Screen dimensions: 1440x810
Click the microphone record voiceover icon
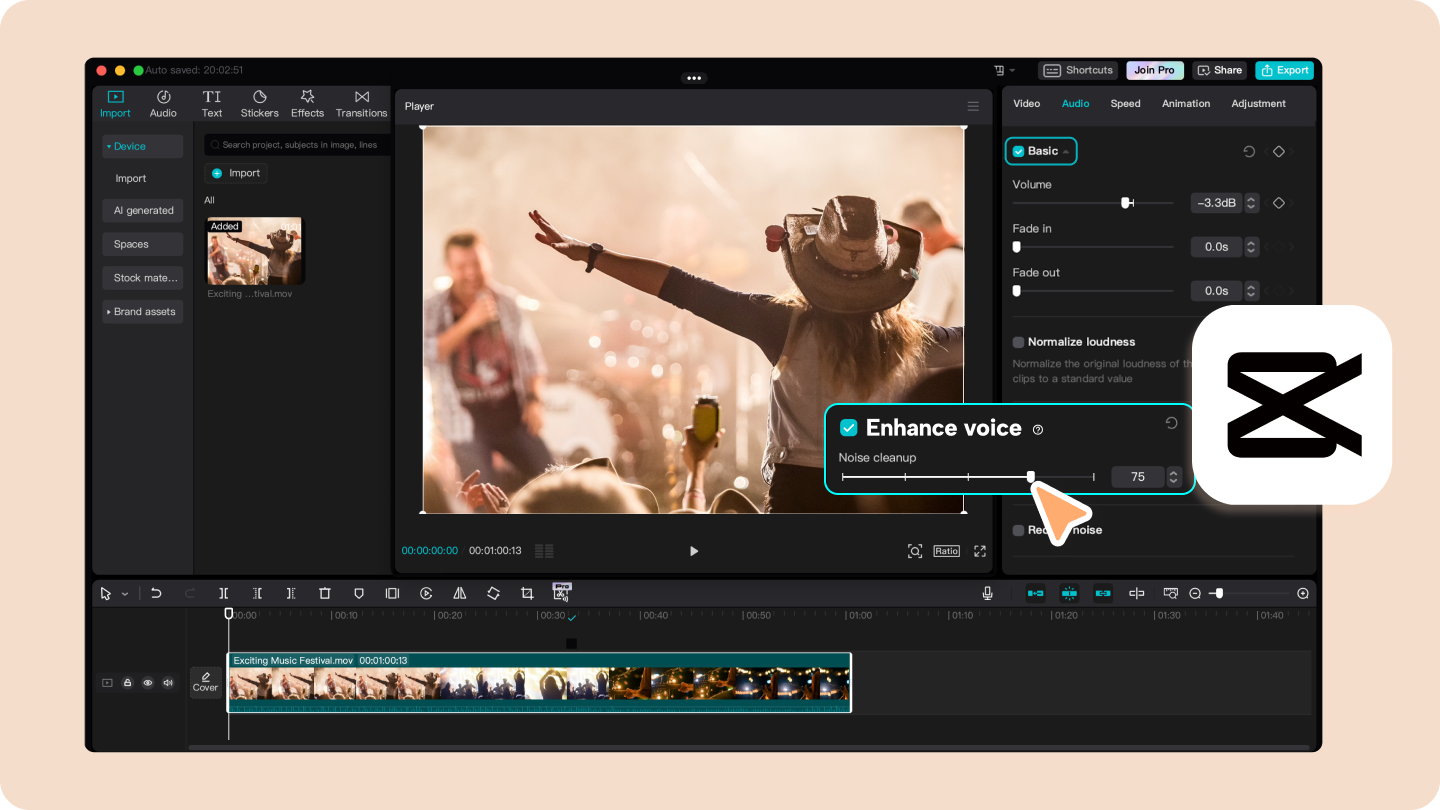tap(987, 593)
